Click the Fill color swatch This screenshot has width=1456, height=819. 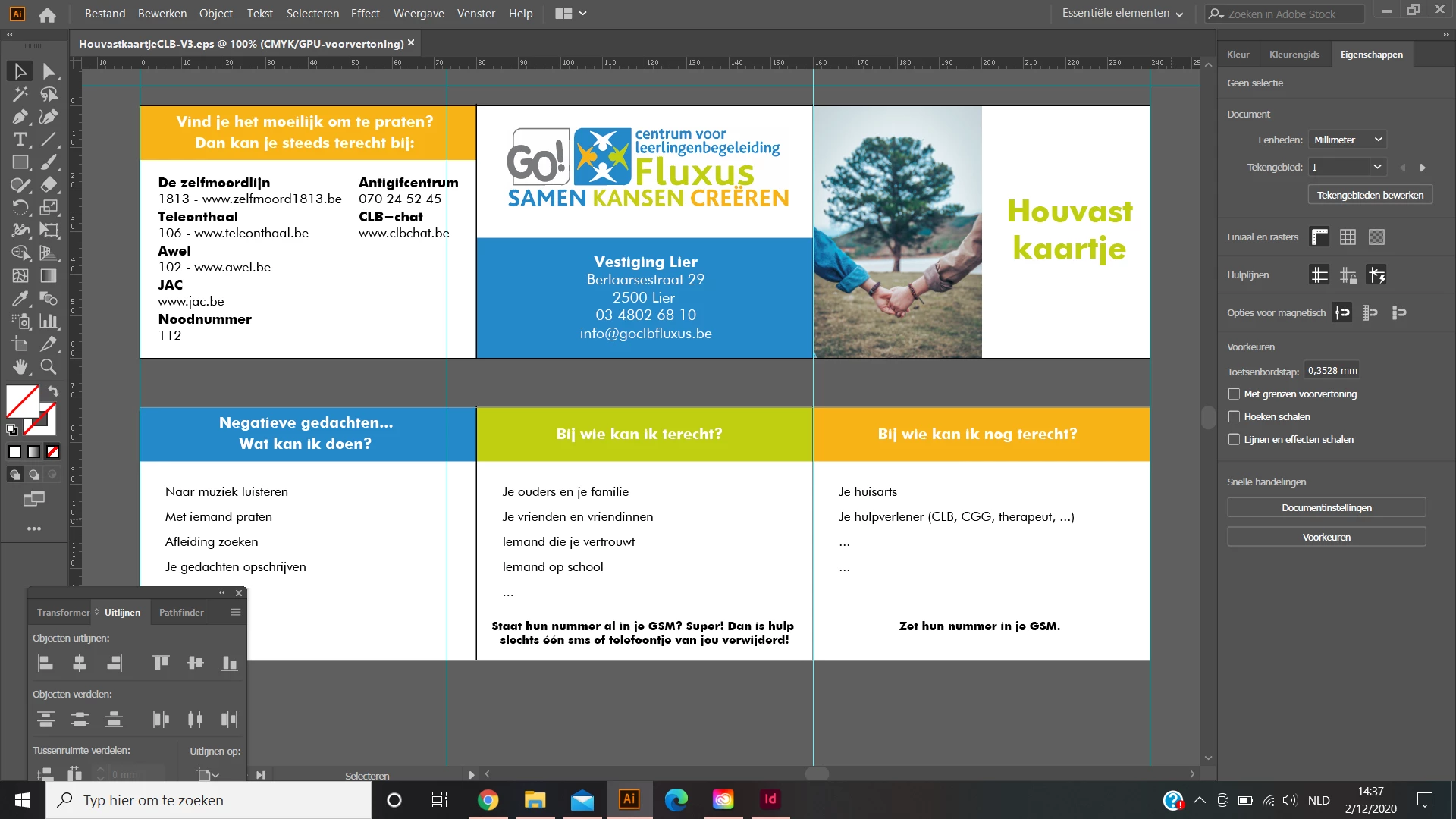point(22,401)
